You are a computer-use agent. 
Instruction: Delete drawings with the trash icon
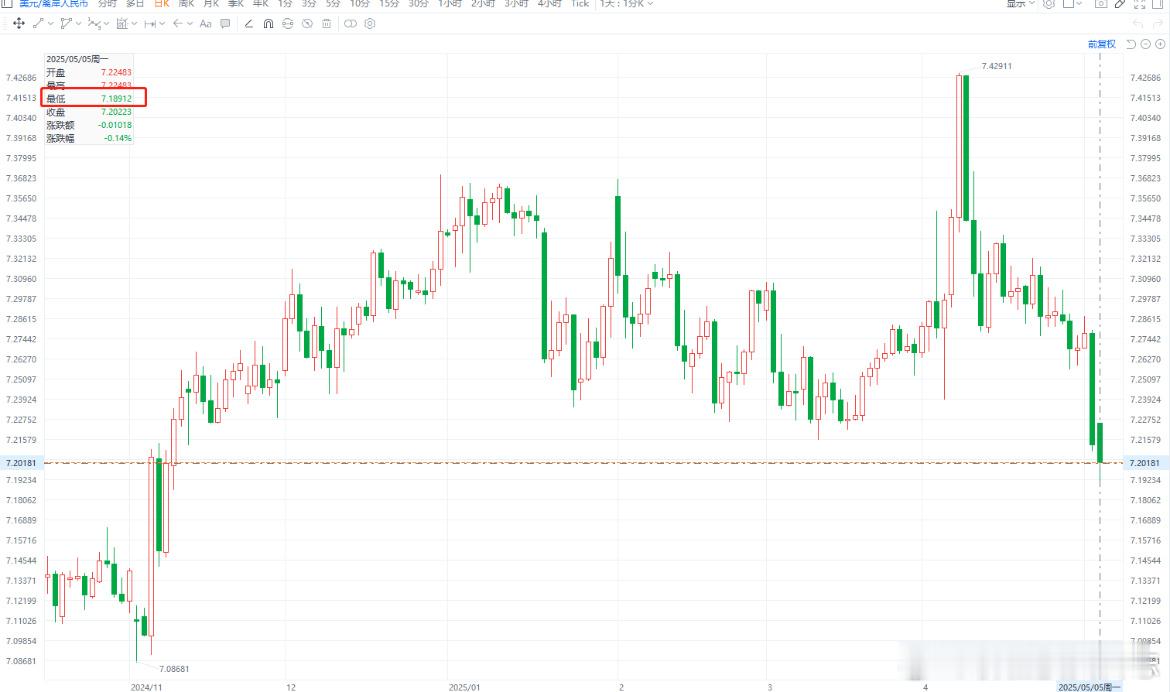[x=326, y=24]
